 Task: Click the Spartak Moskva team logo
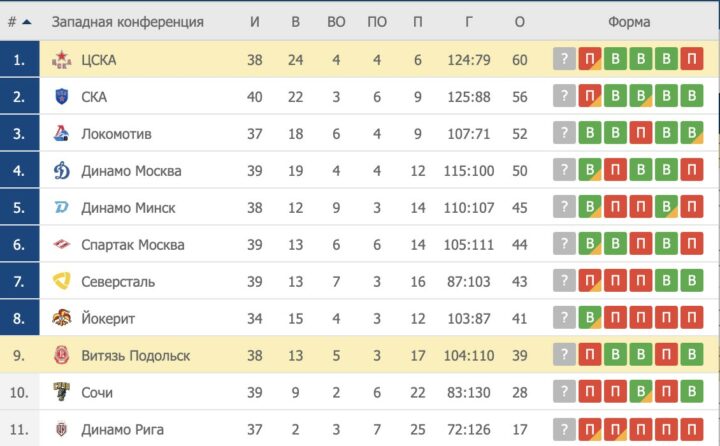[61, 245]
